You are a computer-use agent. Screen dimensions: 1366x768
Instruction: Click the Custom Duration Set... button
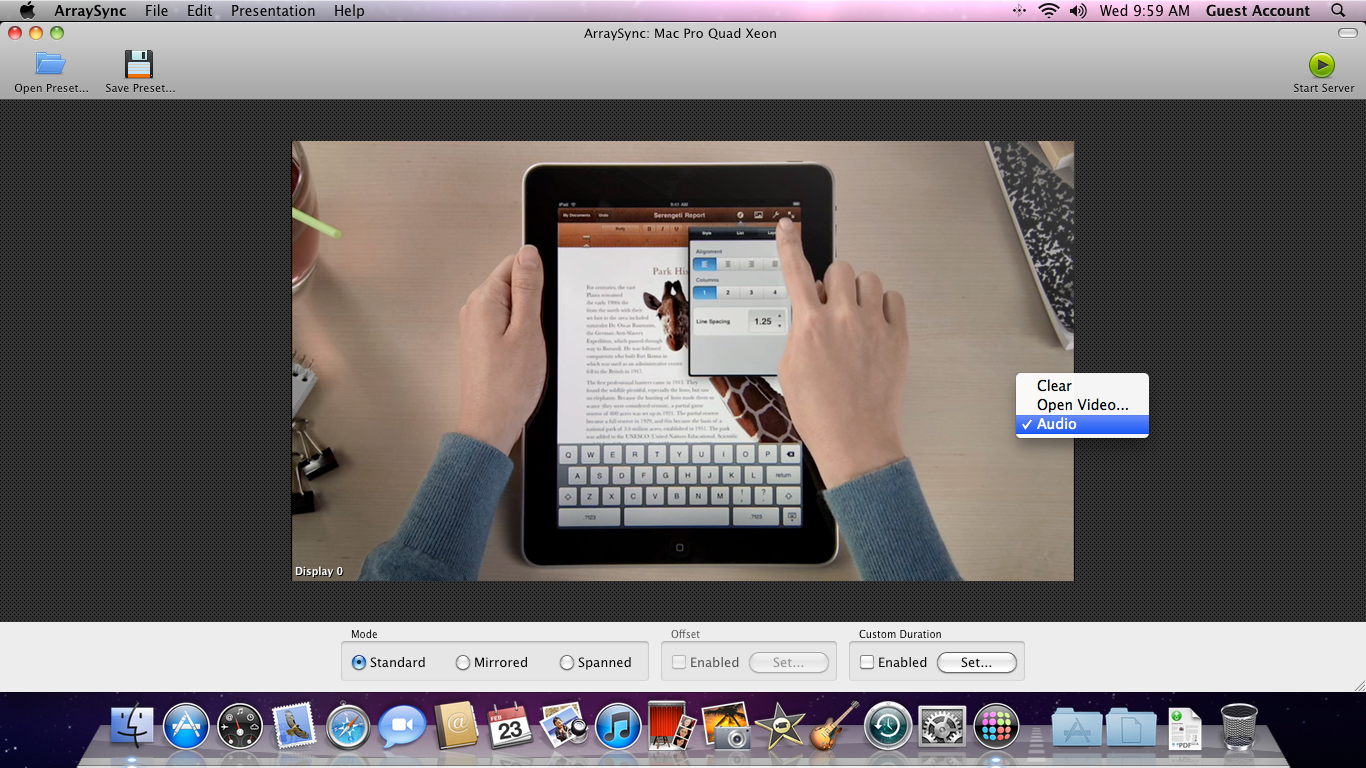[977, 662]
